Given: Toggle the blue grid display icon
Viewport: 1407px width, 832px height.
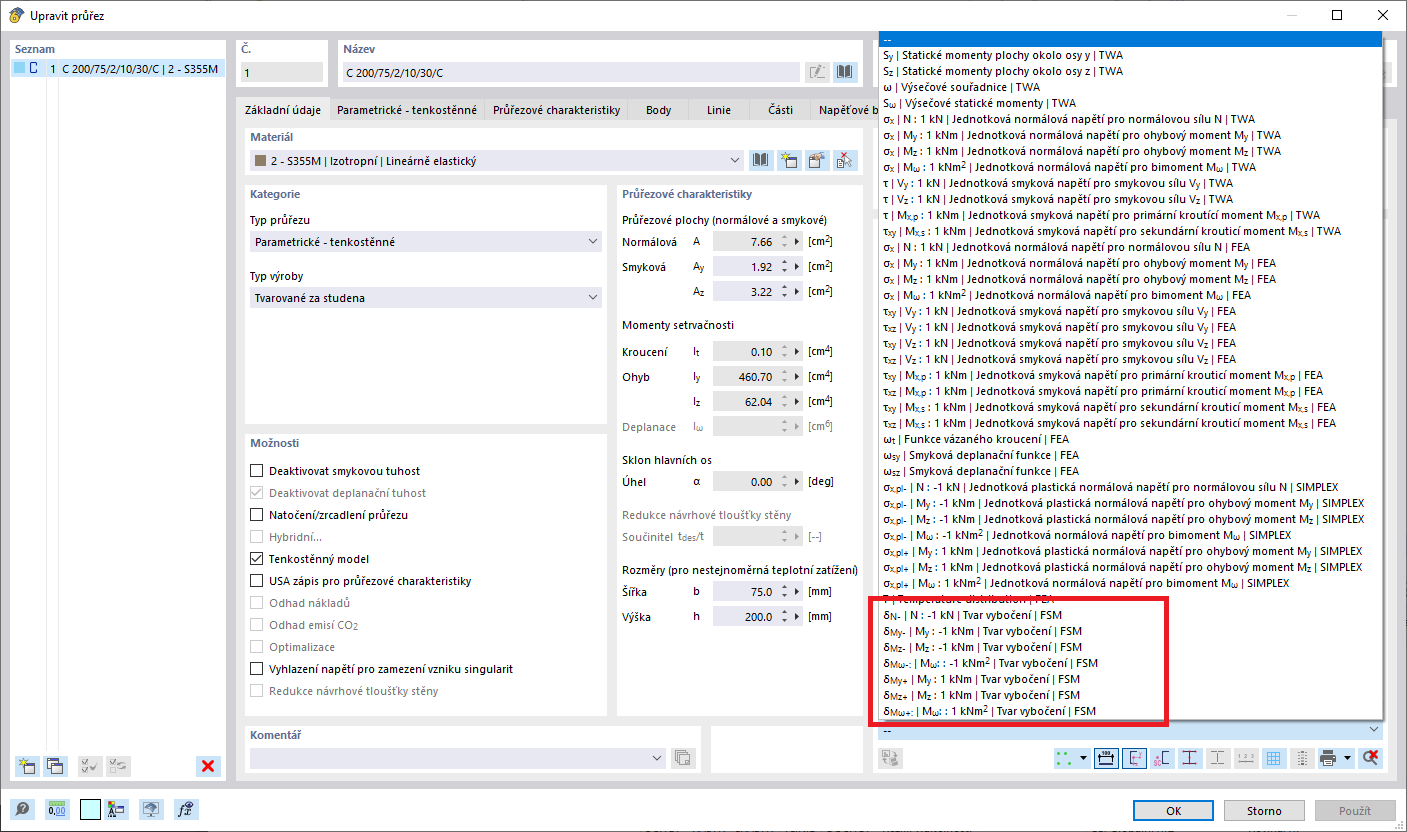Looking at the screenshot, I should tap(1274, 758).
